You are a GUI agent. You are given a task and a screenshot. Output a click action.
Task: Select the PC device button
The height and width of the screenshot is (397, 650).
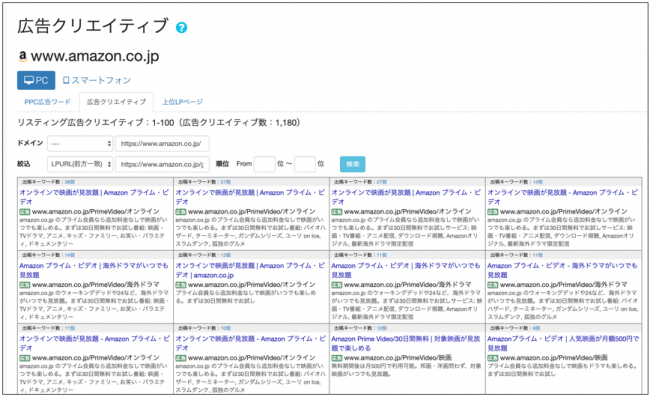[x=36, y=80]
